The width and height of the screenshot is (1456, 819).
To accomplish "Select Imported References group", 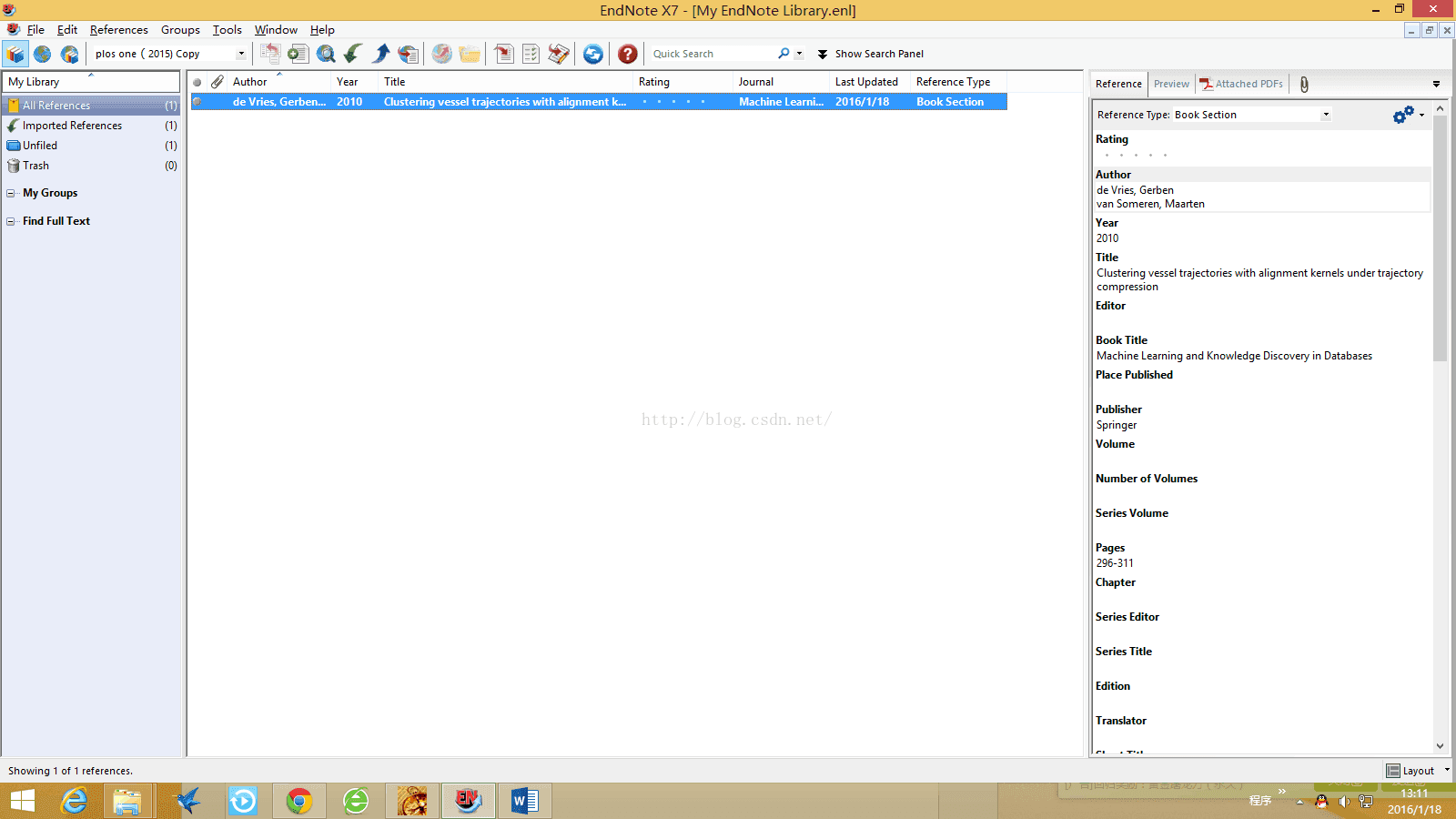I will tap(92, 126).
